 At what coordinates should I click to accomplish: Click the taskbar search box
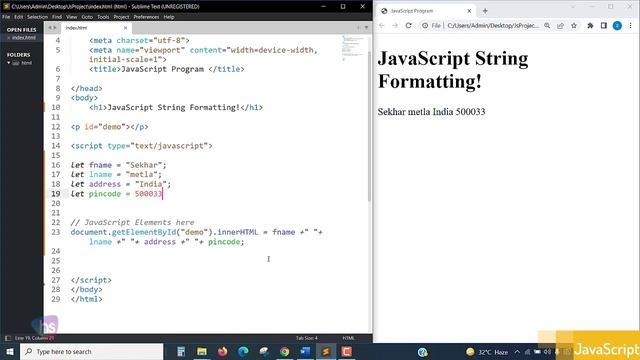pyautogui.click(x=91, y=351)
